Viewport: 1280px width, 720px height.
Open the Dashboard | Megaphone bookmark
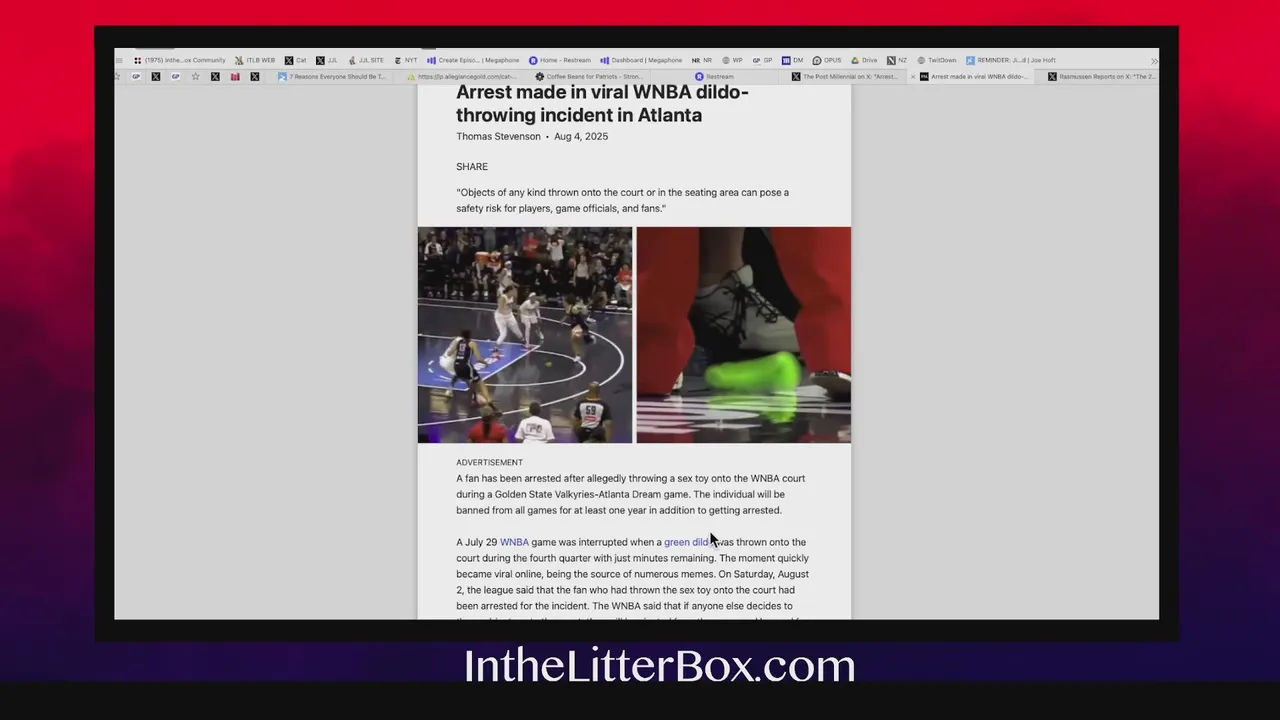(641, 60)
